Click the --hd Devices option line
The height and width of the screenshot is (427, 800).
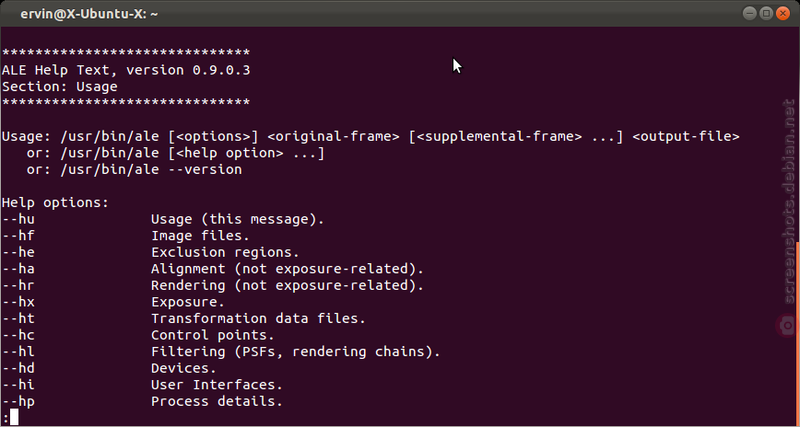109,368
